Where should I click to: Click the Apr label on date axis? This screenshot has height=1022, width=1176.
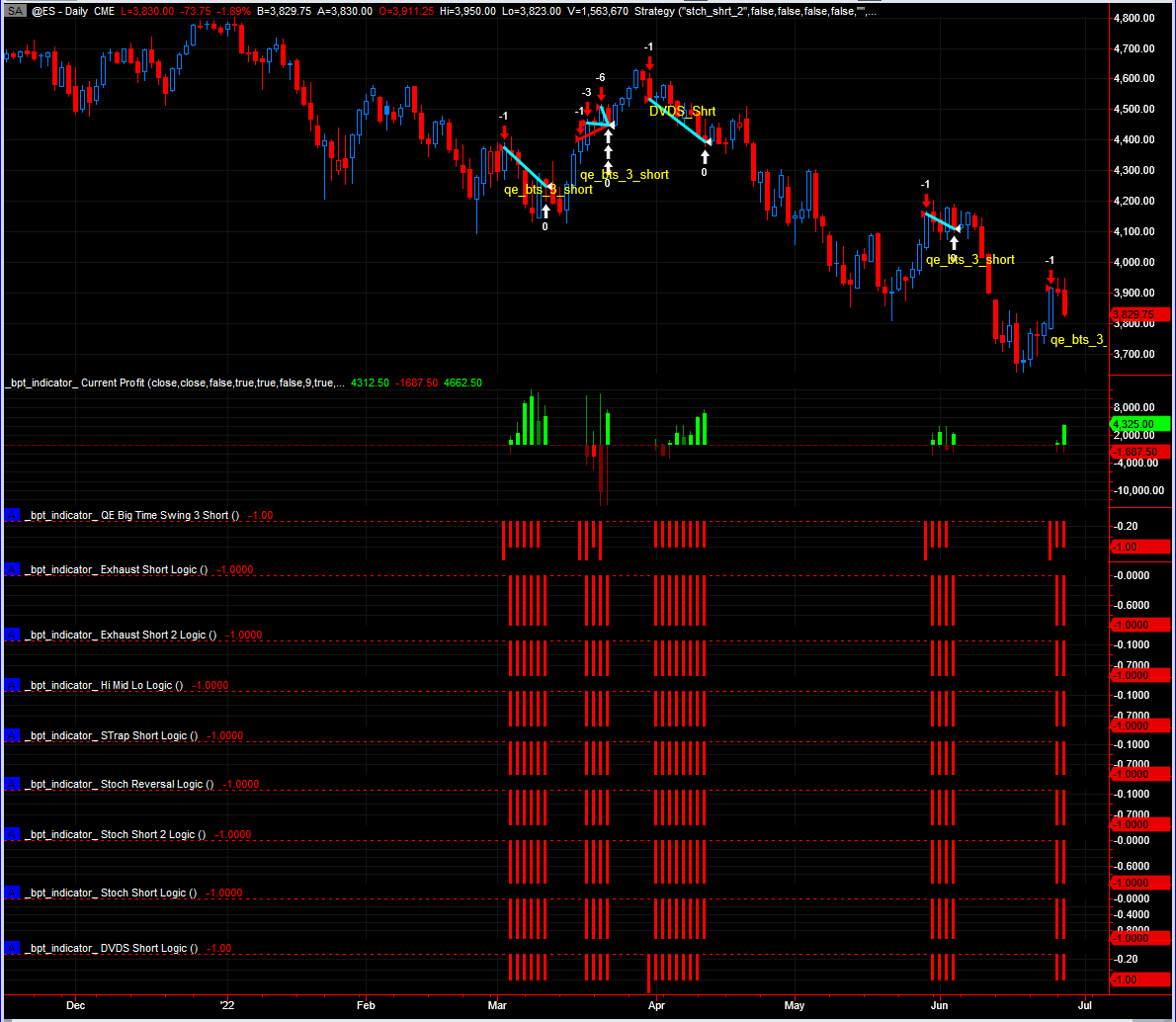point(656,1005)
